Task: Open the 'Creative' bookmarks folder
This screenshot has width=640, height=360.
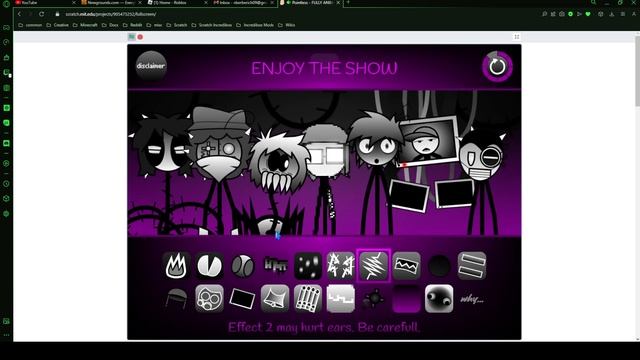Action: (x=58, y=25)
